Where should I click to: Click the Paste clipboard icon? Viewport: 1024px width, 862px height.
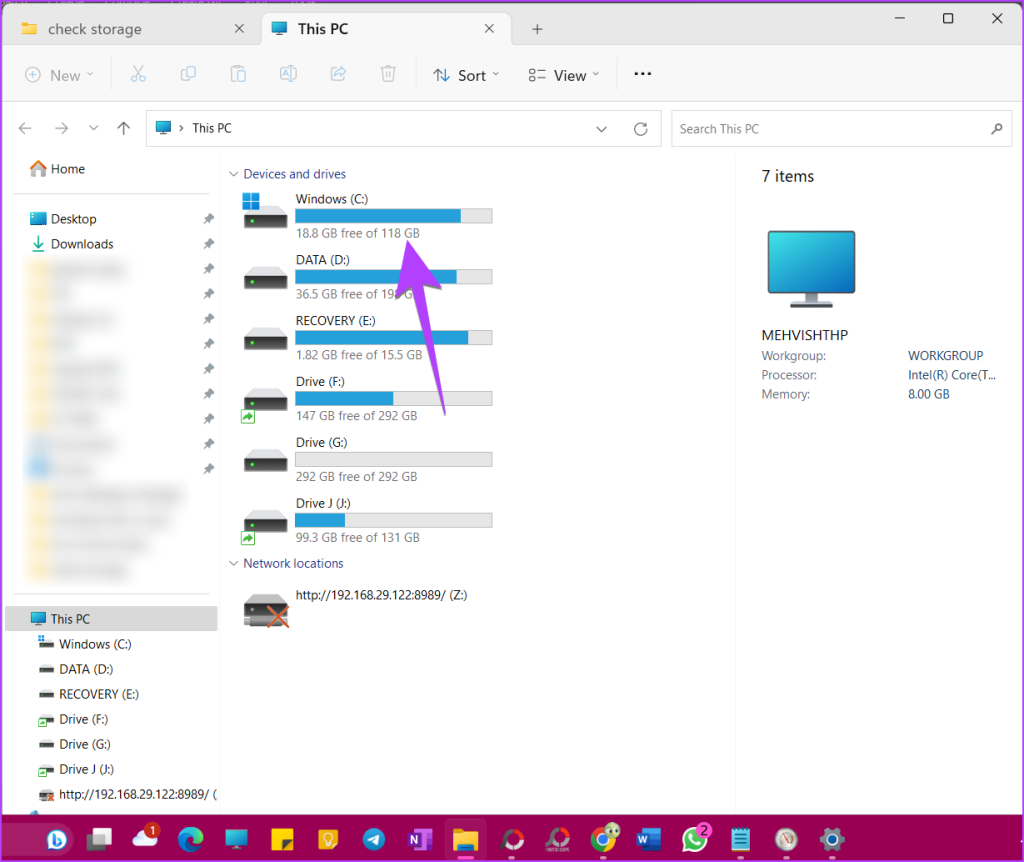click(238, 75)
